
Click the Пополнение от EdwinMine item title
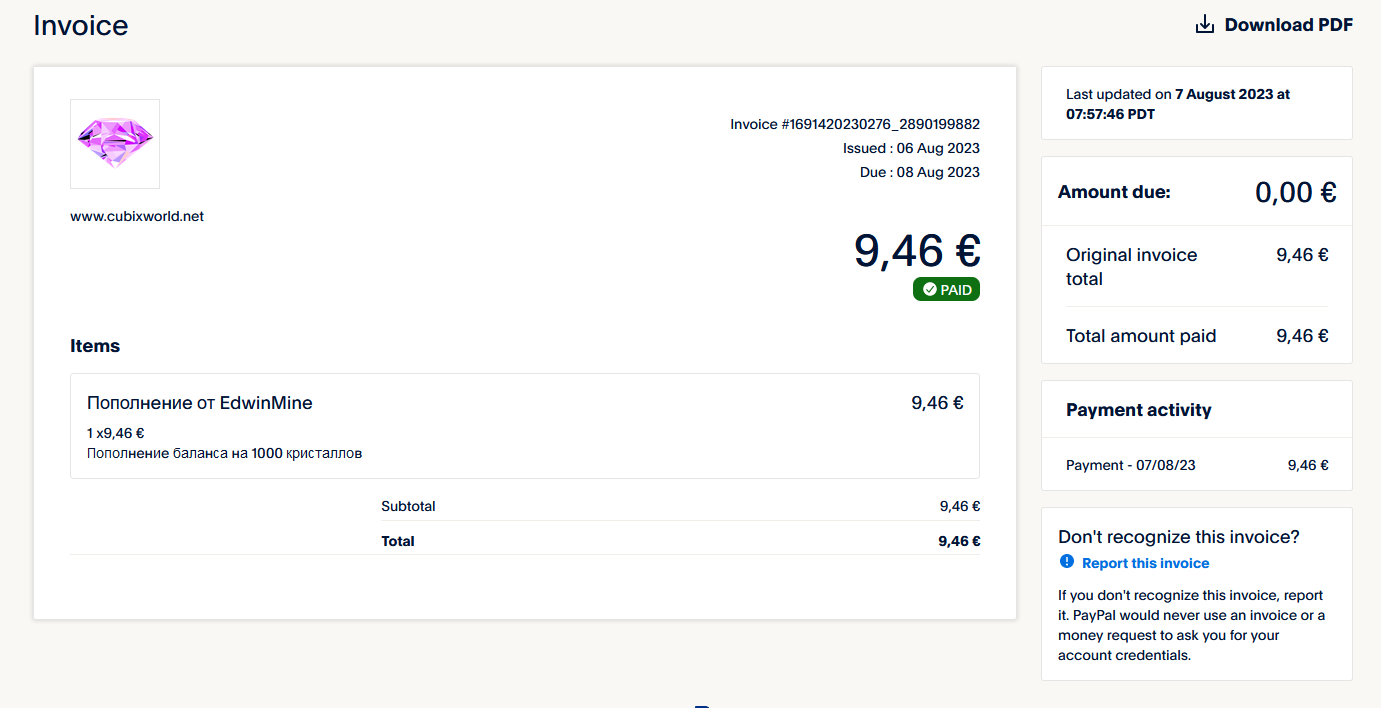[200, 403]
